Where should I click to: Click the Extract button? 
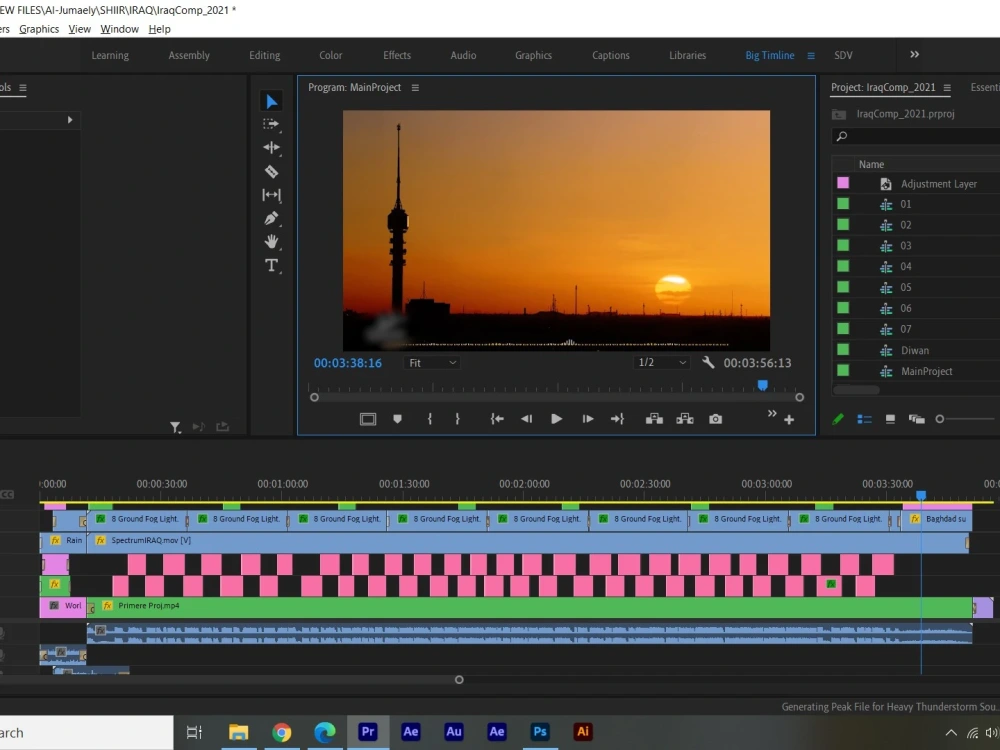(685, 419)
